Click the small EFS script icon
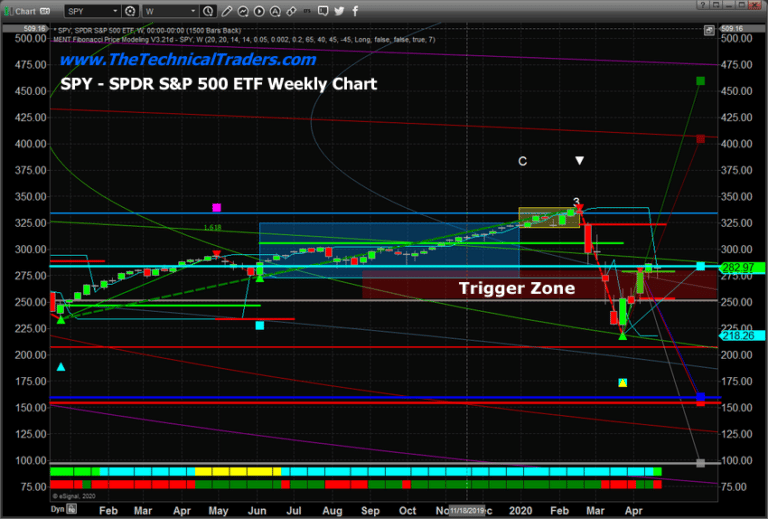 pos(307,11)
